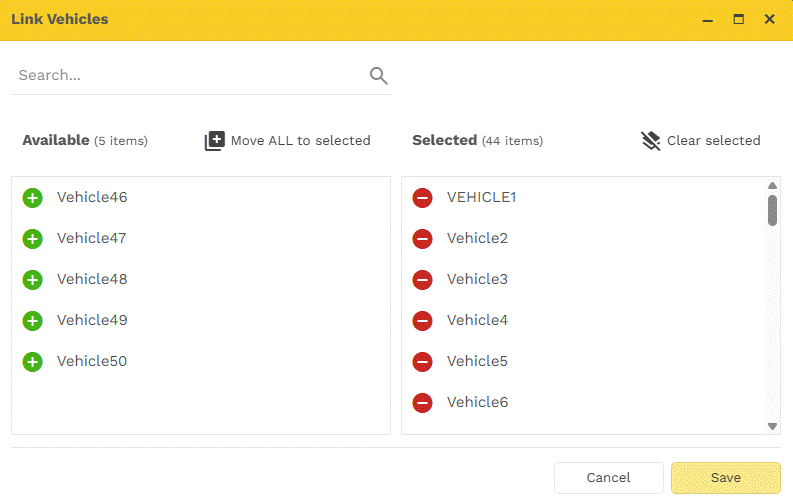Add Vehicle49 using its green plus icon

(x=32, y=321)
